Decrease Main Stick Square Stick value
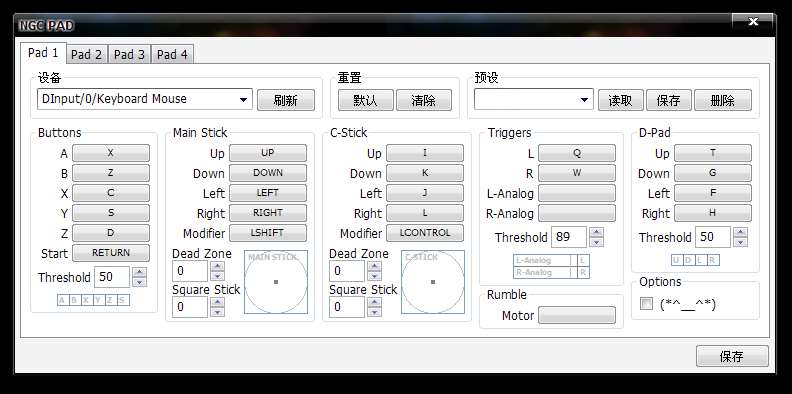Viewport: 792px width, 394px height. [217, 312]
